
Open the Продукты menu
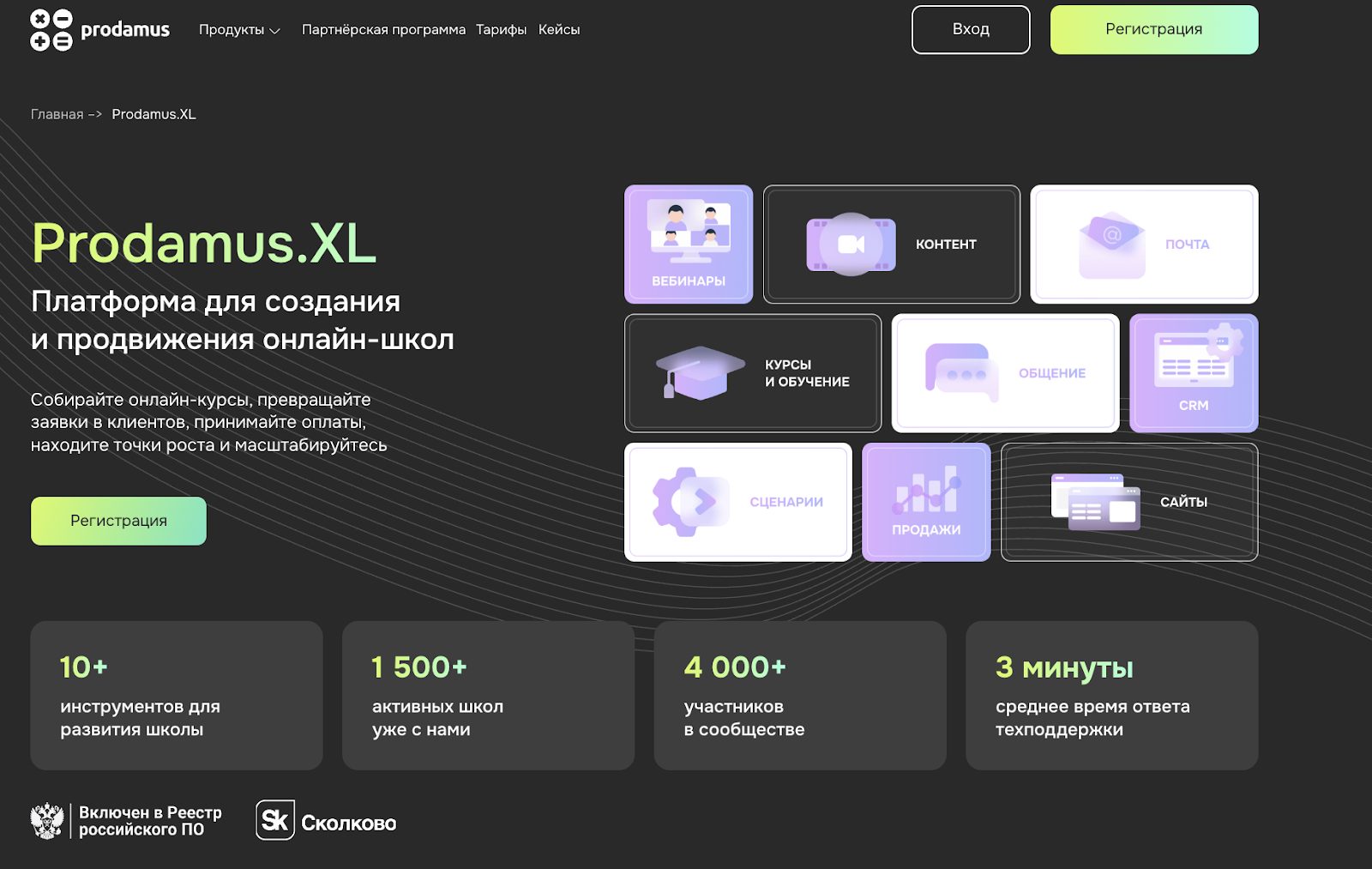point(239,30)
